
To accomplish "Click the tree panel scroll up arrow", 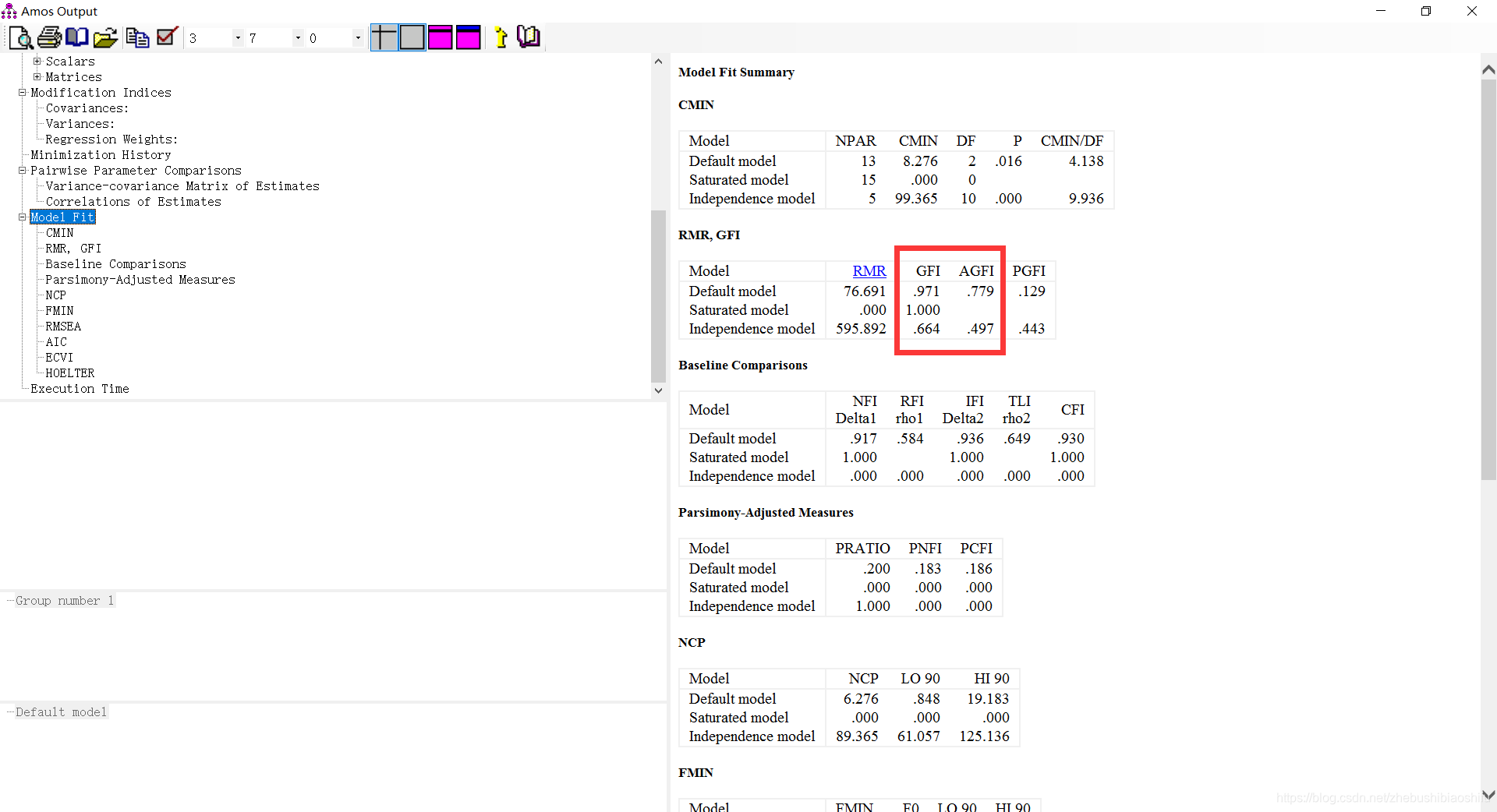I will [658, 61].
